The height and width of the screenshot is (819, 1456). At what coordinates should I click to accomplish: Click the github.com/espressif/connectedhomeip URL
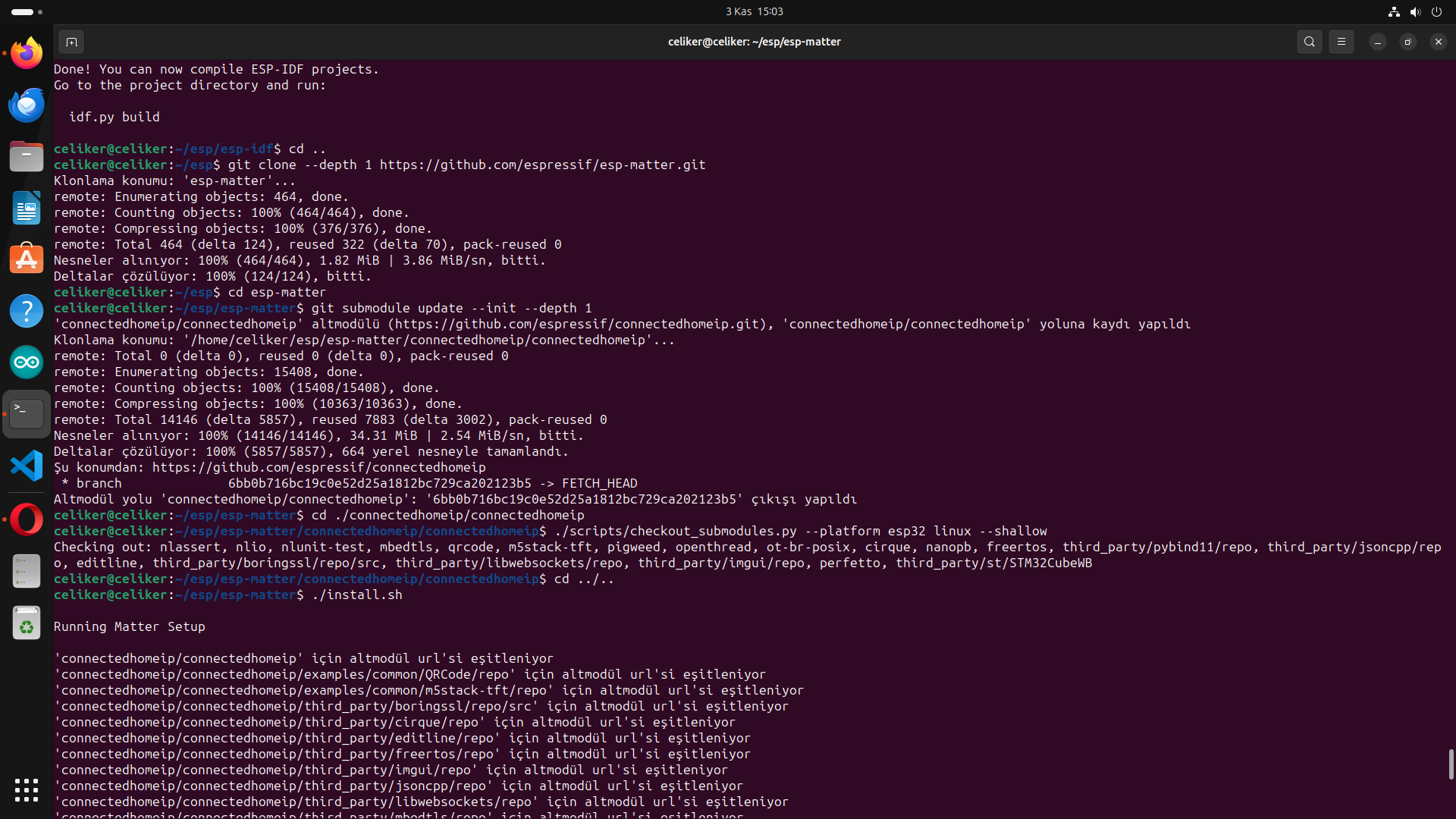pyautogui.click(x=318, y=467)
